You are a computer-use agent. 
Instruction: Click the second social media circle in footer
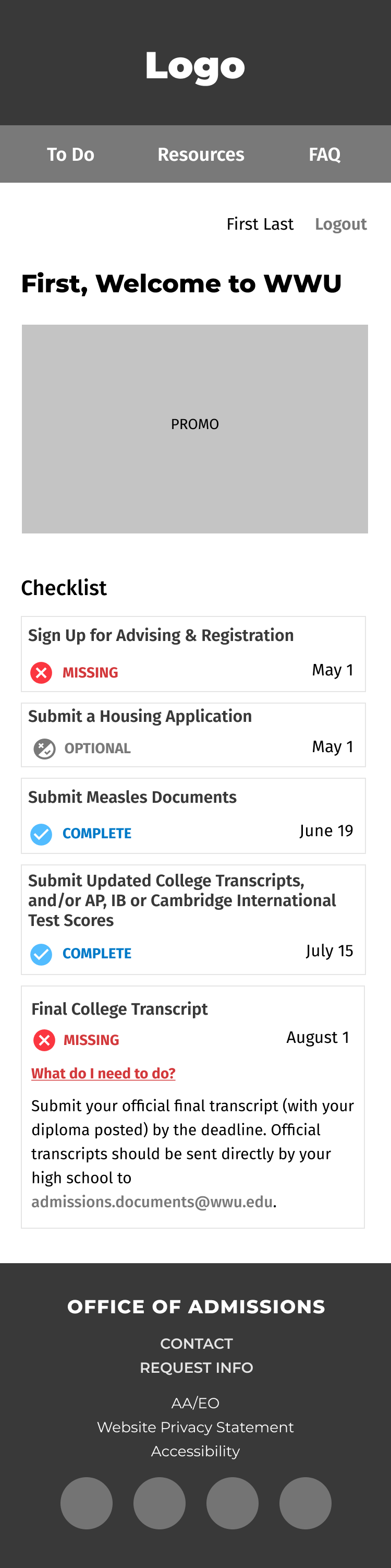160,1503
